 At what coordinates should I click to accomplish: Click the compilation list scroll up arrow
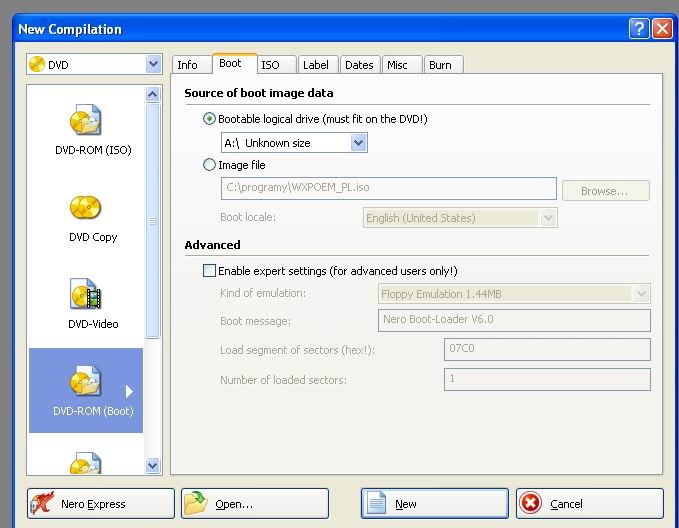(152, 94)
